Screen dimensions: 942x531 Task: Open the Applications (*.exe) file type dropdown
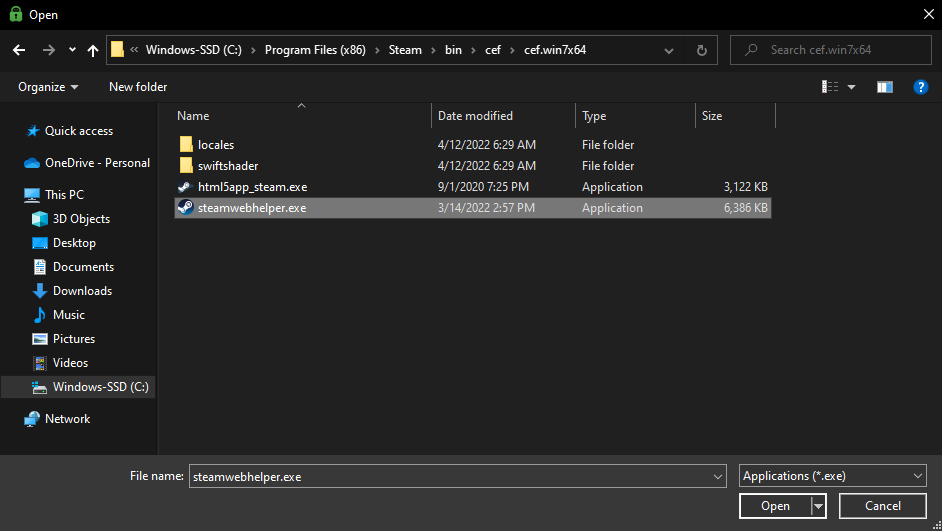pos(833,477)
